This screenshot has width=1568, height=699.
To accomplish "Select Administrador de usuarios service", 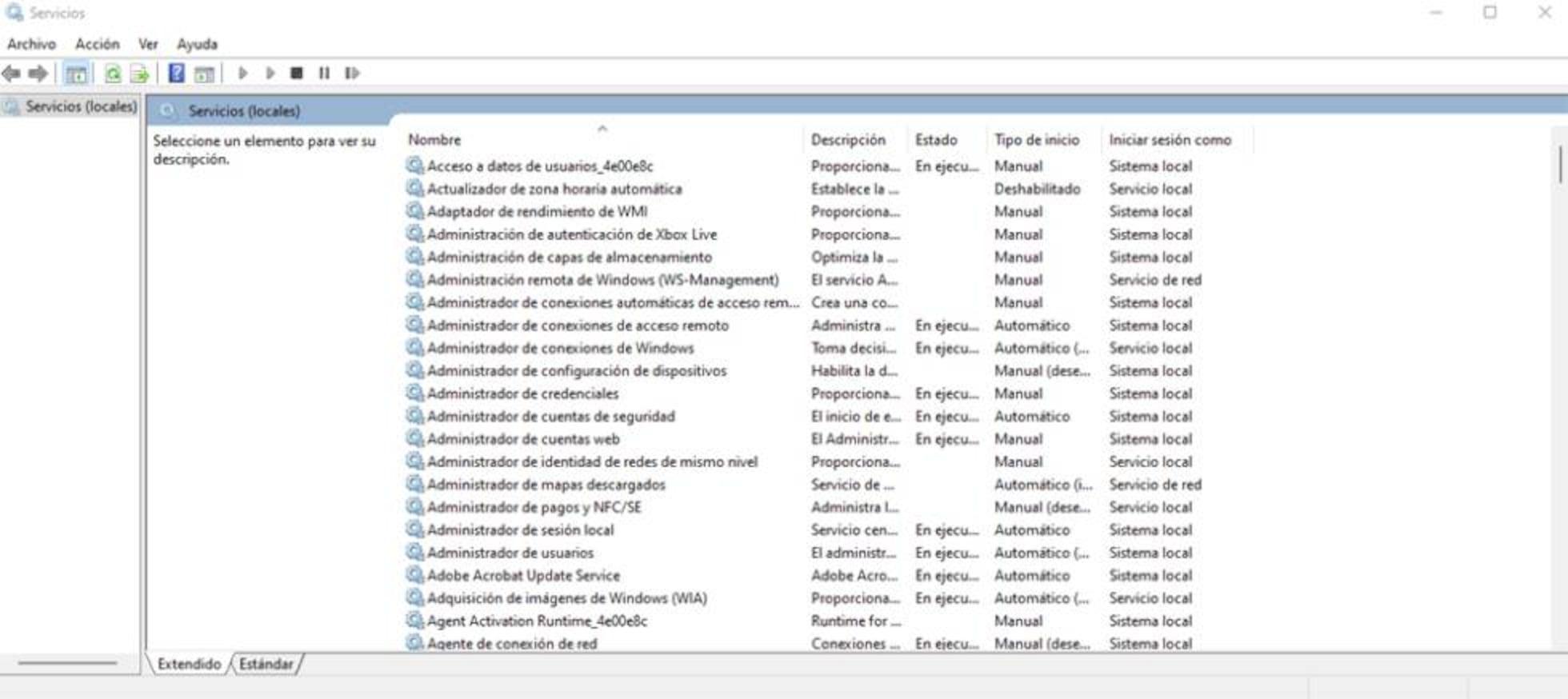I will (x=510, y=553).
